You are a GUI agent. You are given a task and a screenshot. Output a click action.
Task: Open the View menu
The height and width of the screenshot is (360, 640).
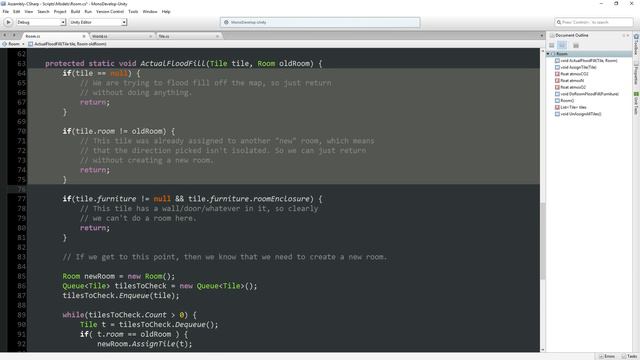click(x=29, y=11)
